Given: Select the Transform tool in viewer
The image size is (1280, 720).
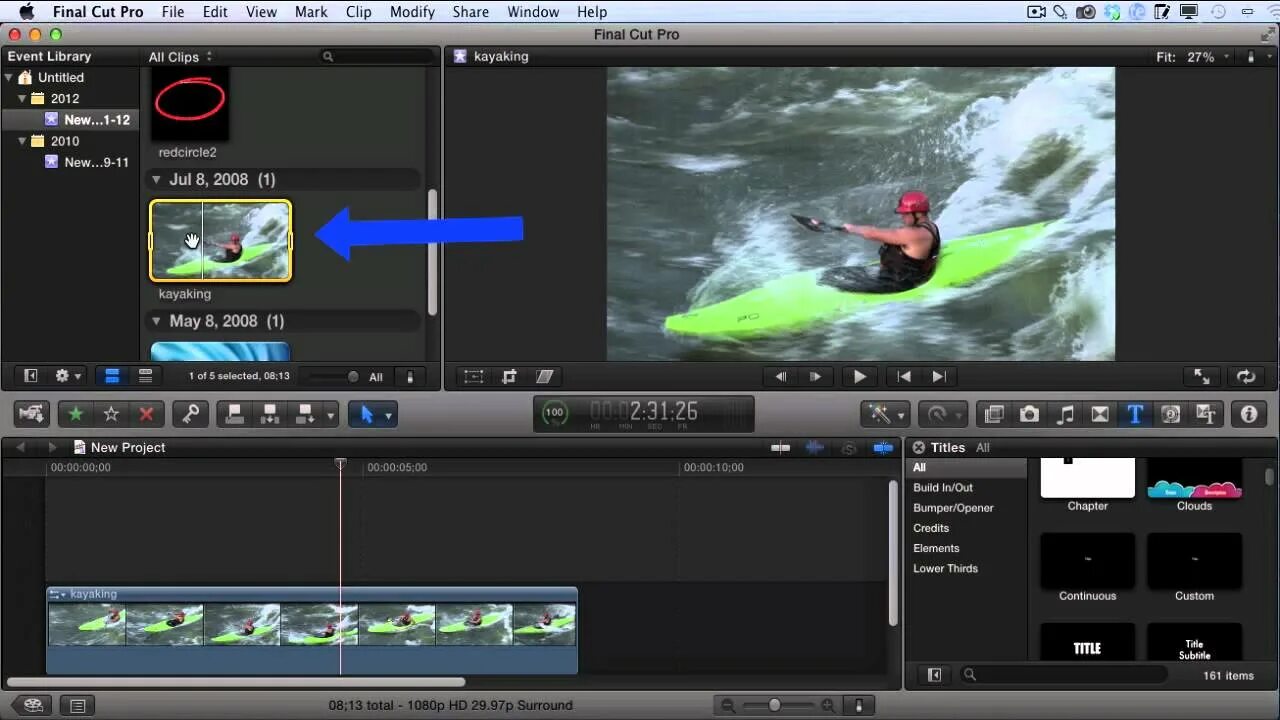Looking at the screenshot, I should [474, 377].
